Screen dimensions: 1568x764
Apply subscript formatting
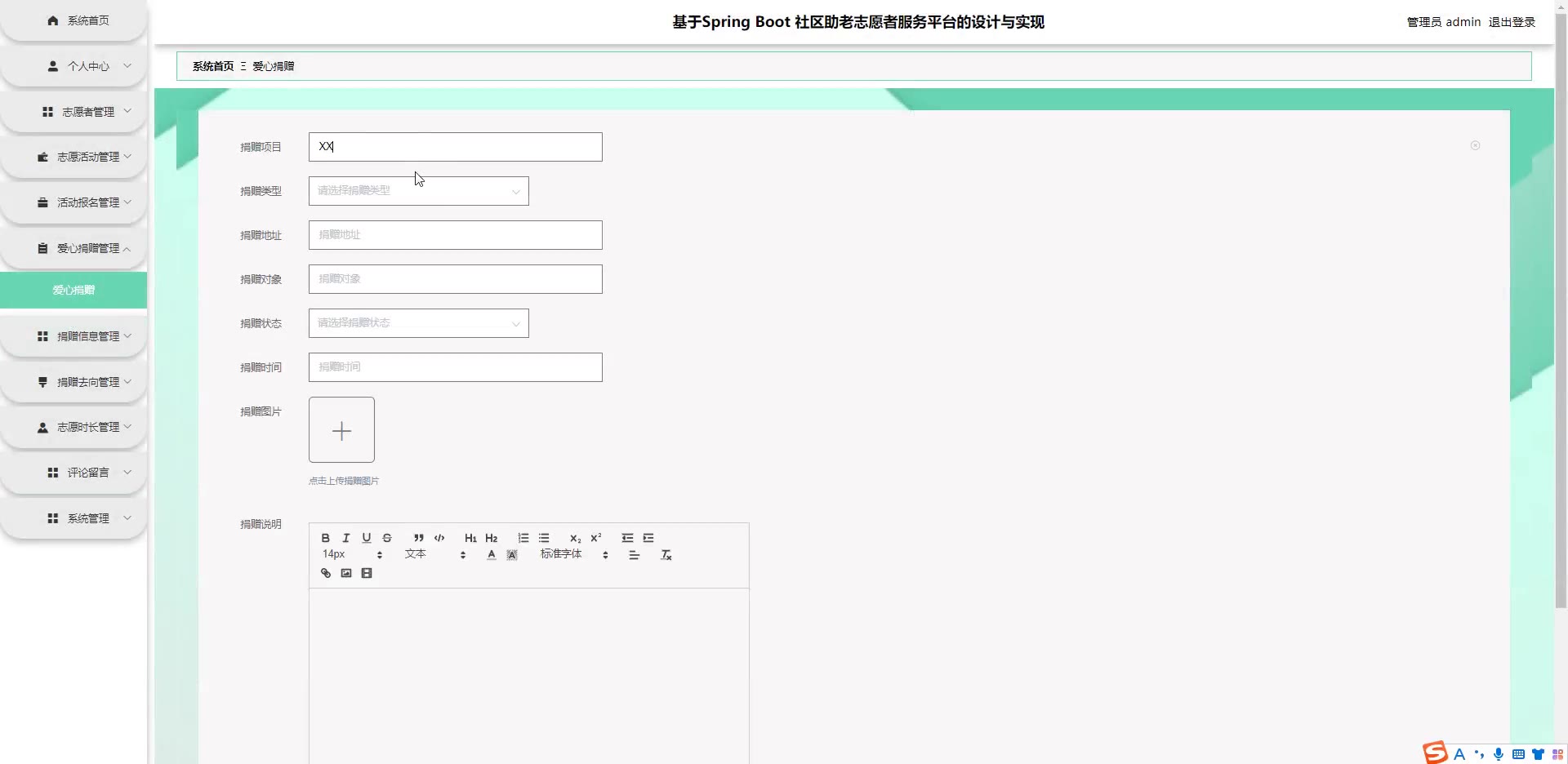[x=576, y=538]
